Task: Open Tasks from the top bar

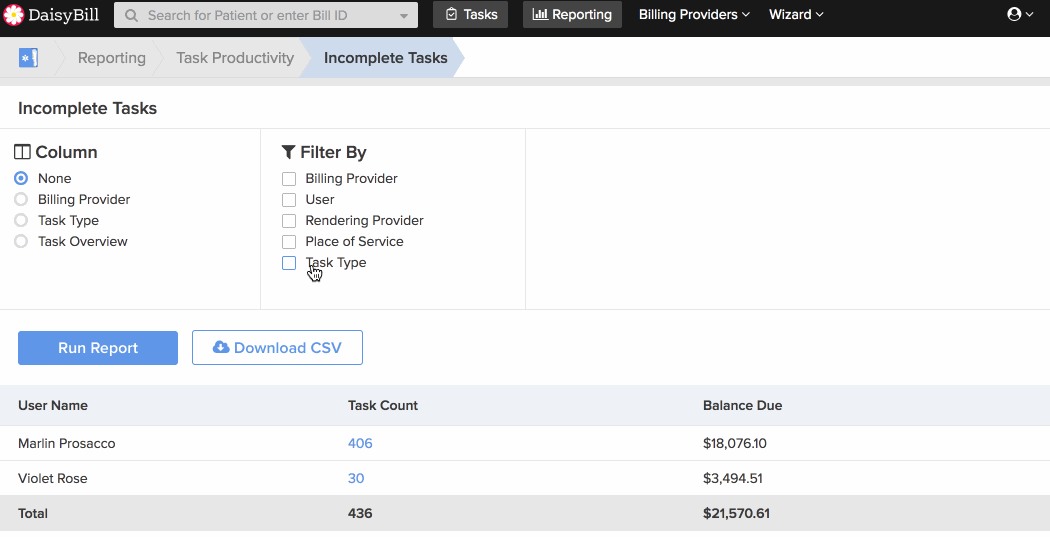Action: tap(471, 15)
